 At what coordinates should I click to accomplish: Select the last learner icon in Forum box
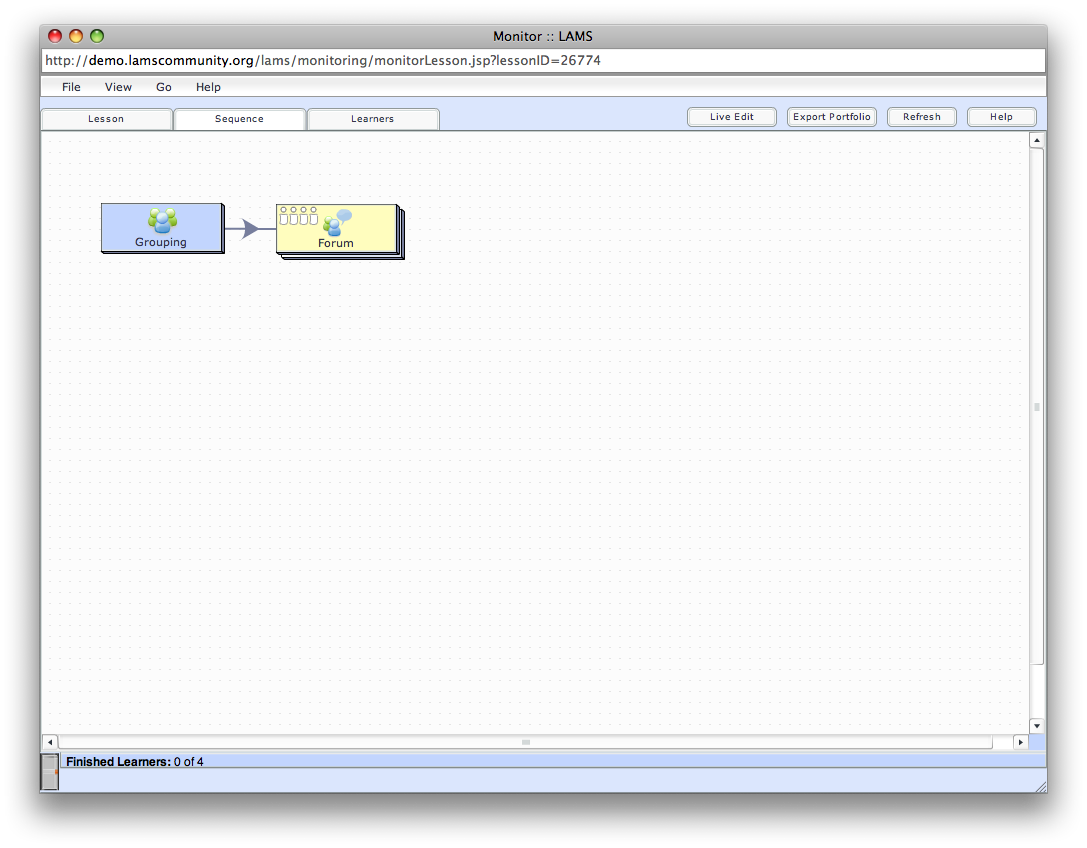pyautogui.click(x=314, y=215)
